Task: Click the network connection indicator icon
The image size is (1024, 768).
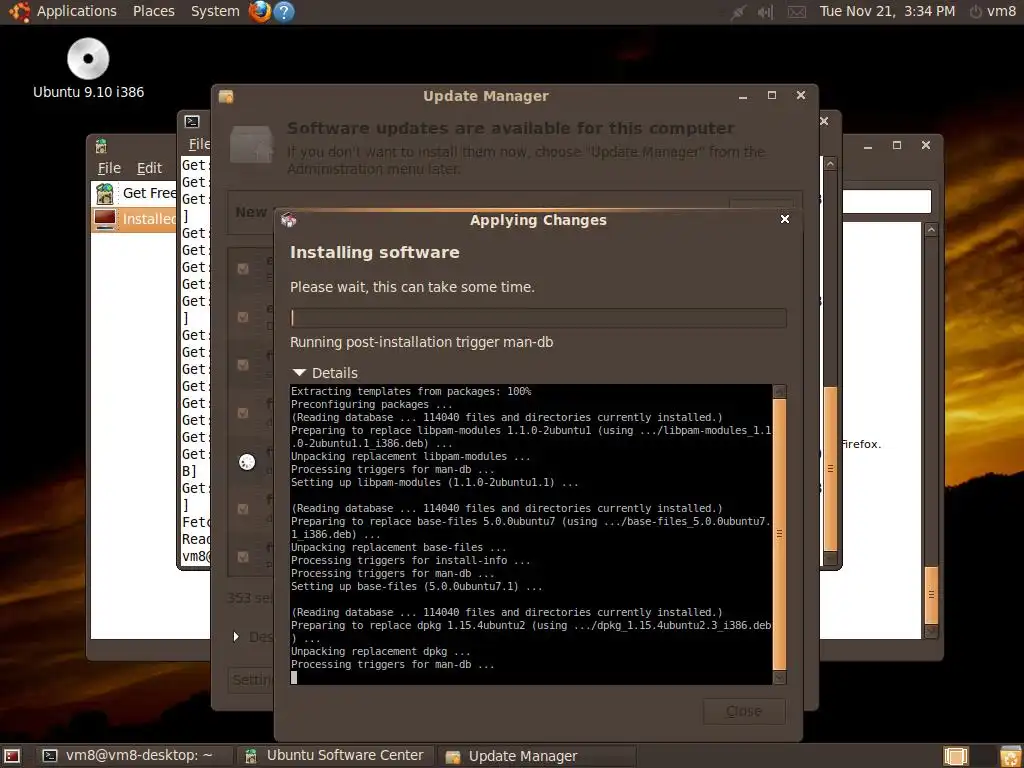Action: [738, 12]
